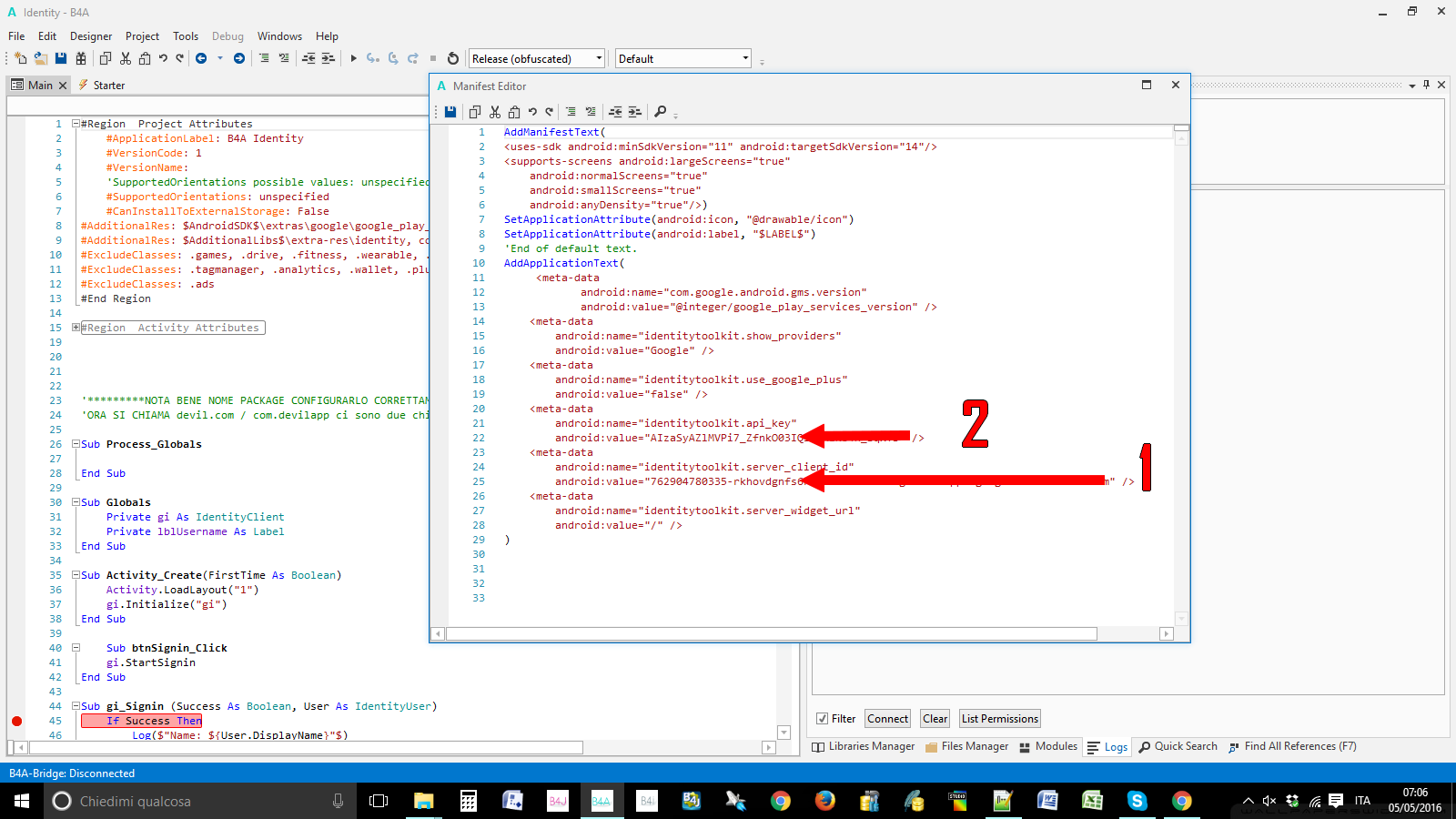Screen dimensions: 1456x819
Task: Open Skype from the taskbar
Action: 1137,801
